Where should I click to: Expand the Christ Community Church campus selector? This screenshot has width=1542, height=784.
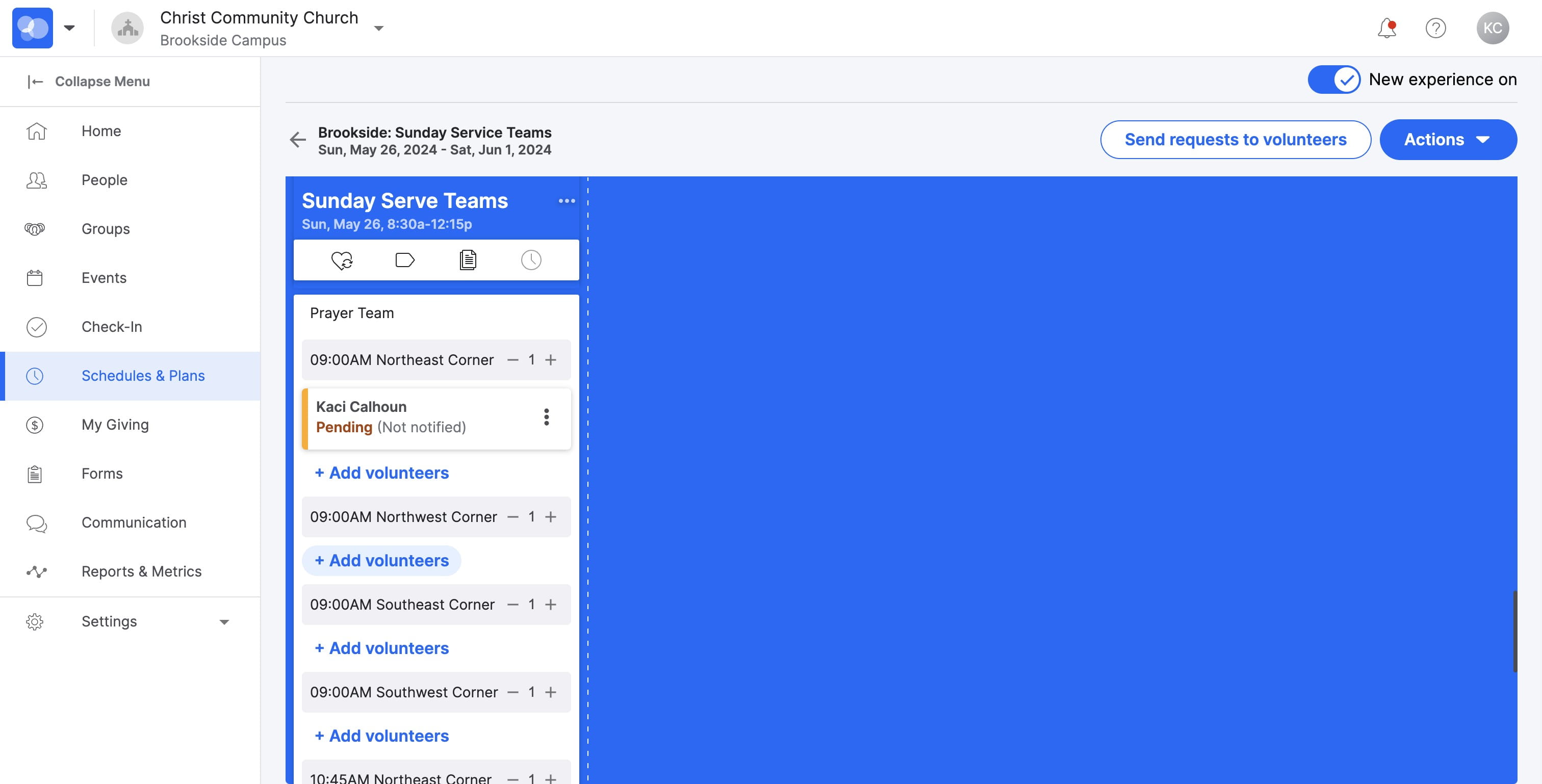click(378, 28)
